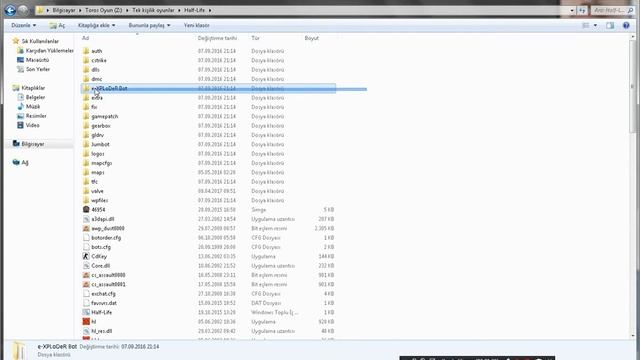The width and height of the screenshot is (640, 360).
Task: Click the Core.dll file icon
Action: coord(86,266)
